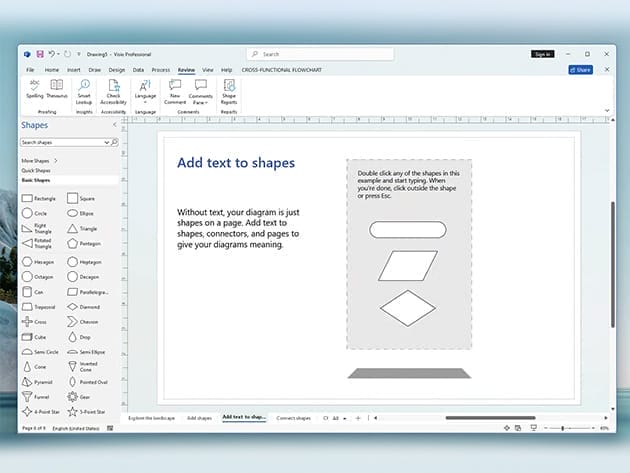The height and width of the screenshot is (473, 630).
Task: Expand the More Shapes submenu
Action: pyautogui.click(x=40, y=160)
